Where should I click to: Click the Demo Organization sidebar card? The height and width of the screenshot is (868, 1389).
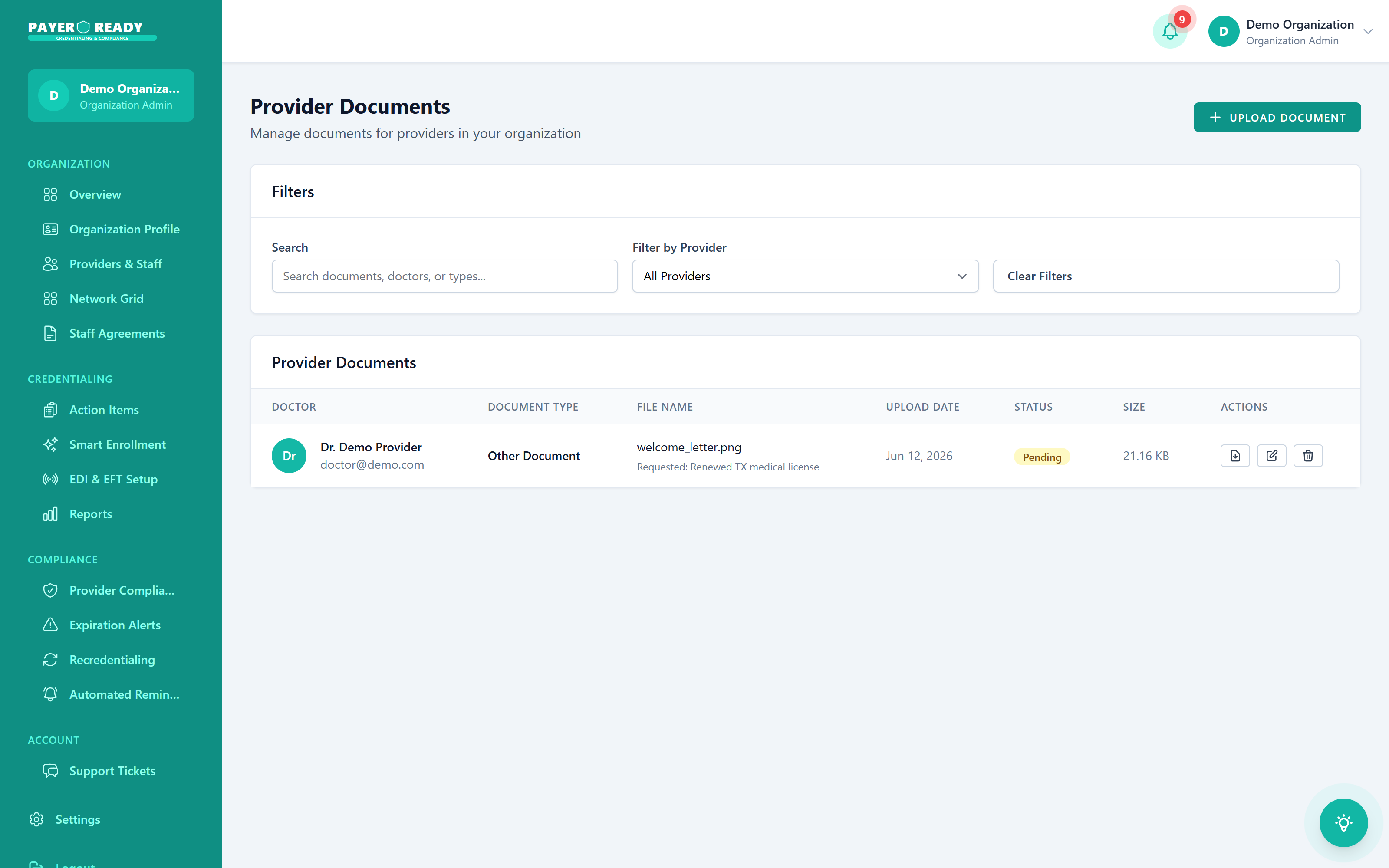(x=111, y=95)
